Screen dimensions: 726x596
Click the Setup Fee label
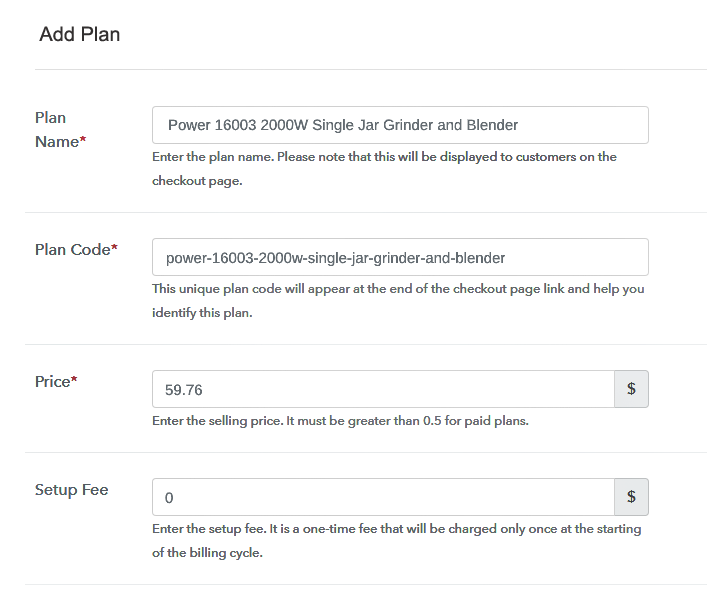(72, 490)
